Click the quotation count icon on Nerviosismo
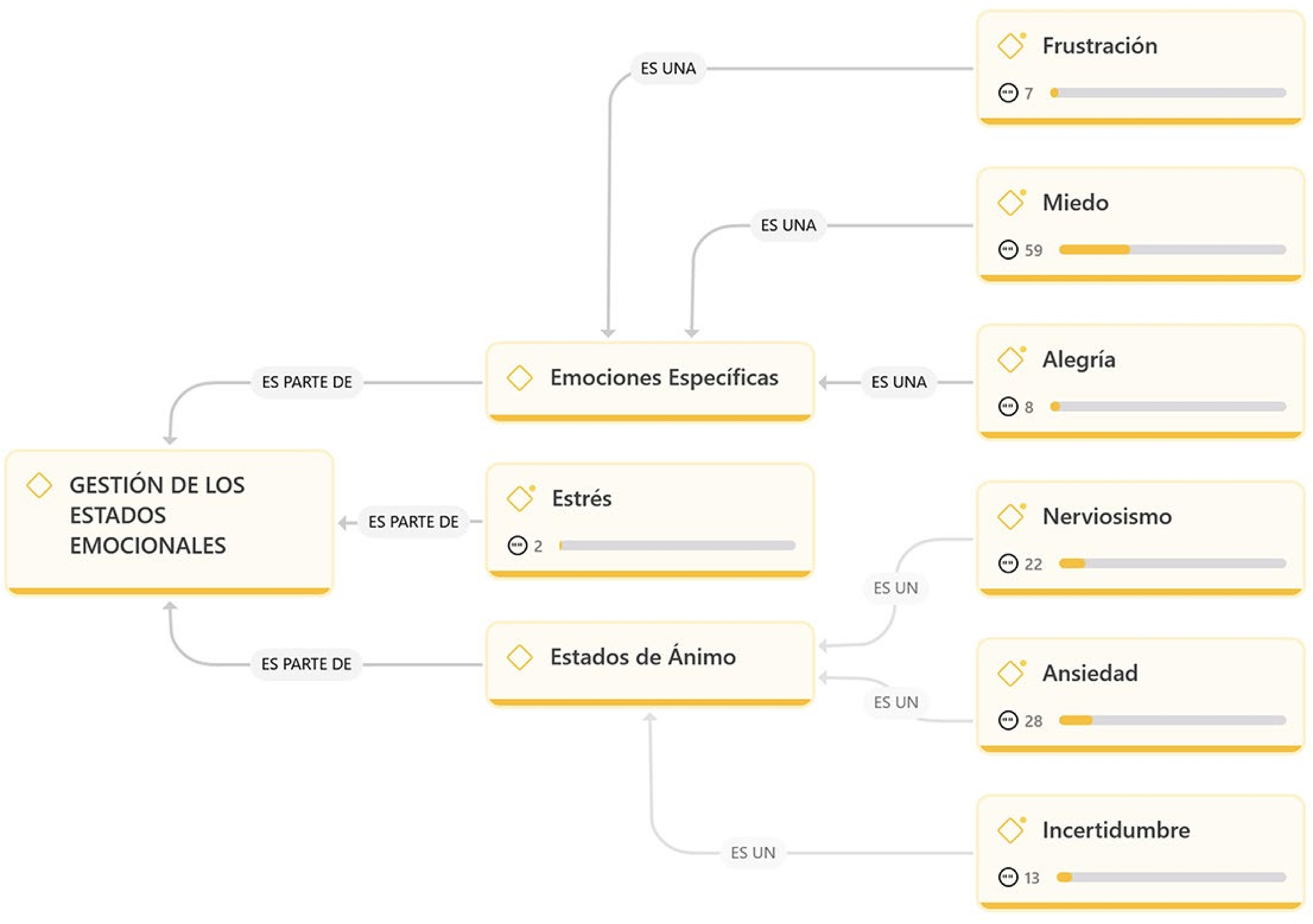Image resolution: width=1313 pixels, height=924 pixels. (x=1008, y=564)
